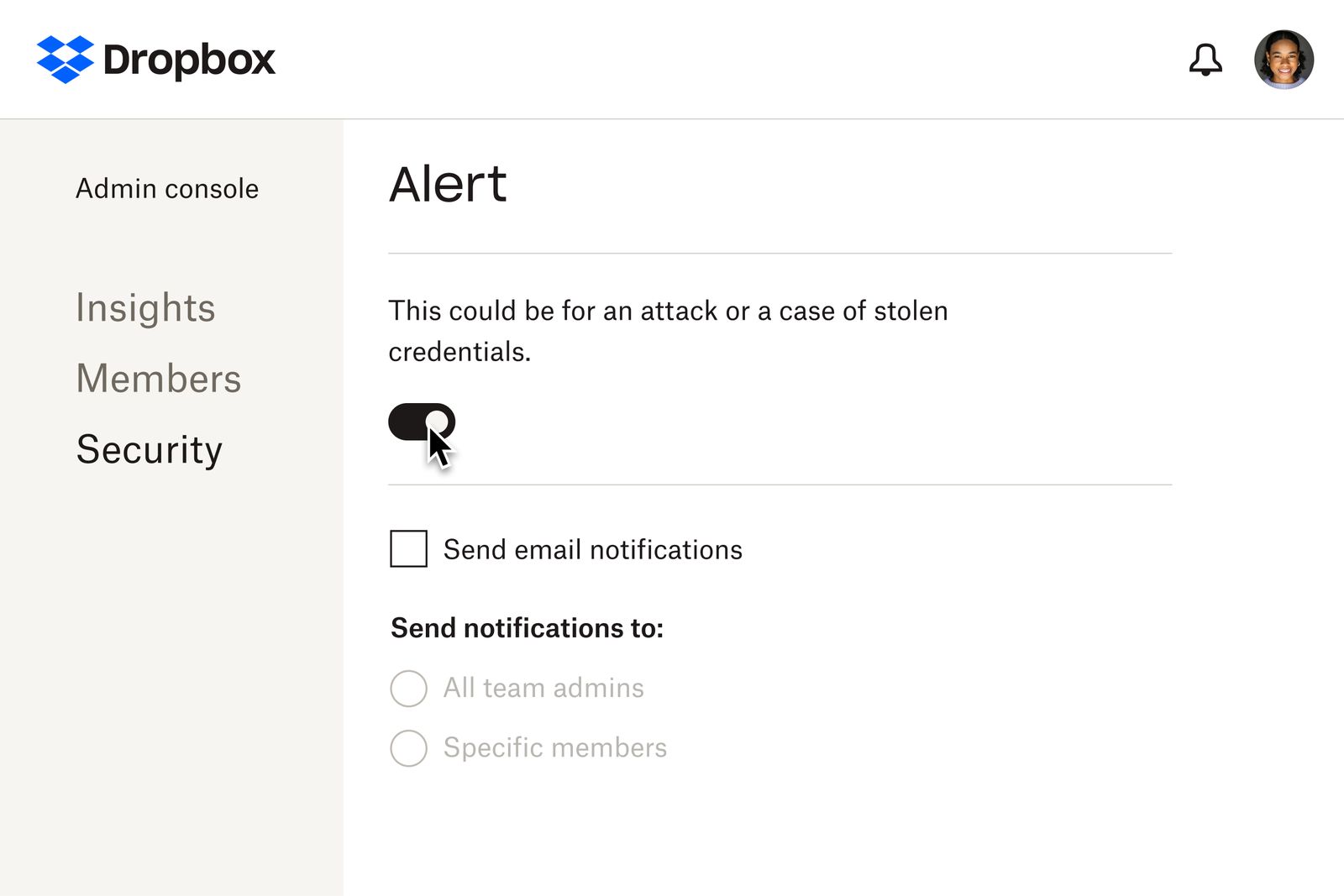Click the Send notifications to label
1344x896 pixels.
click(x=526, y=627)
